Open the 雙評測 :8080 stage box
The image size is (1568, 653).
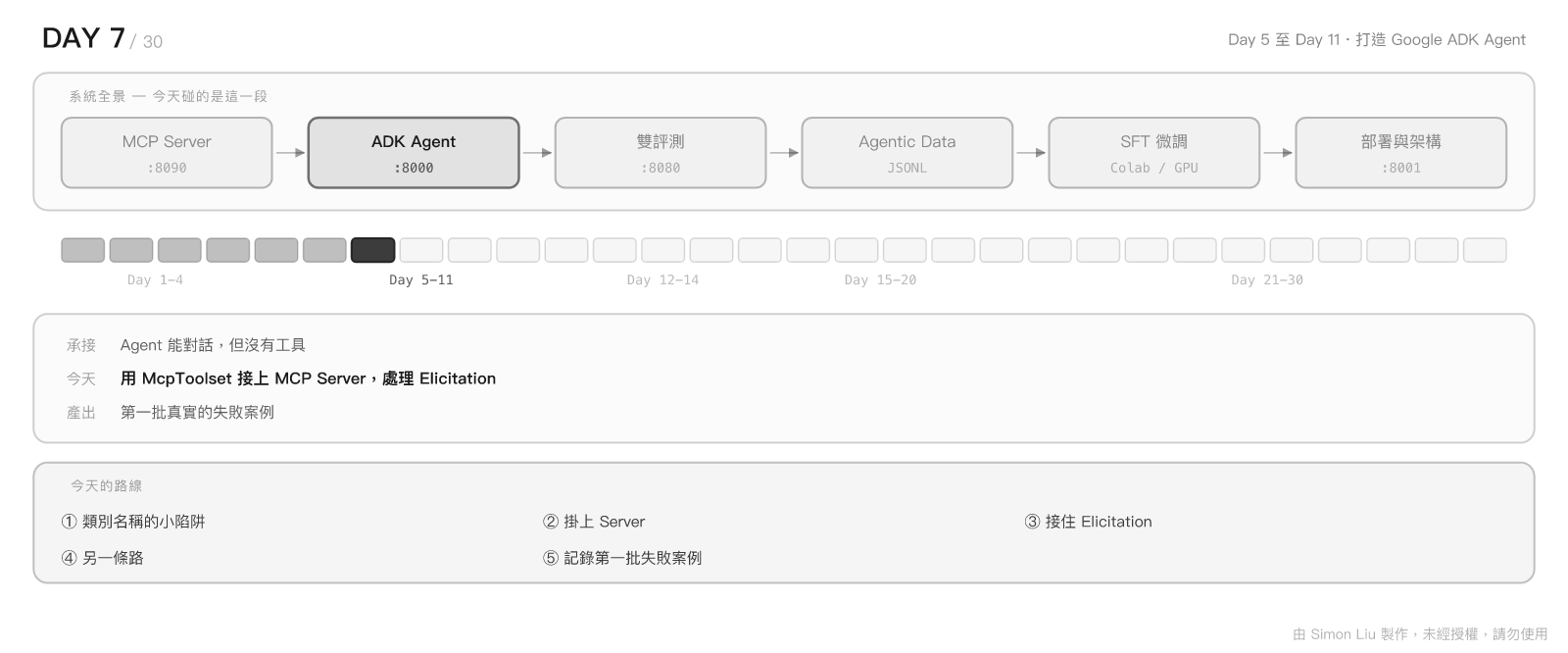(661, 153)
